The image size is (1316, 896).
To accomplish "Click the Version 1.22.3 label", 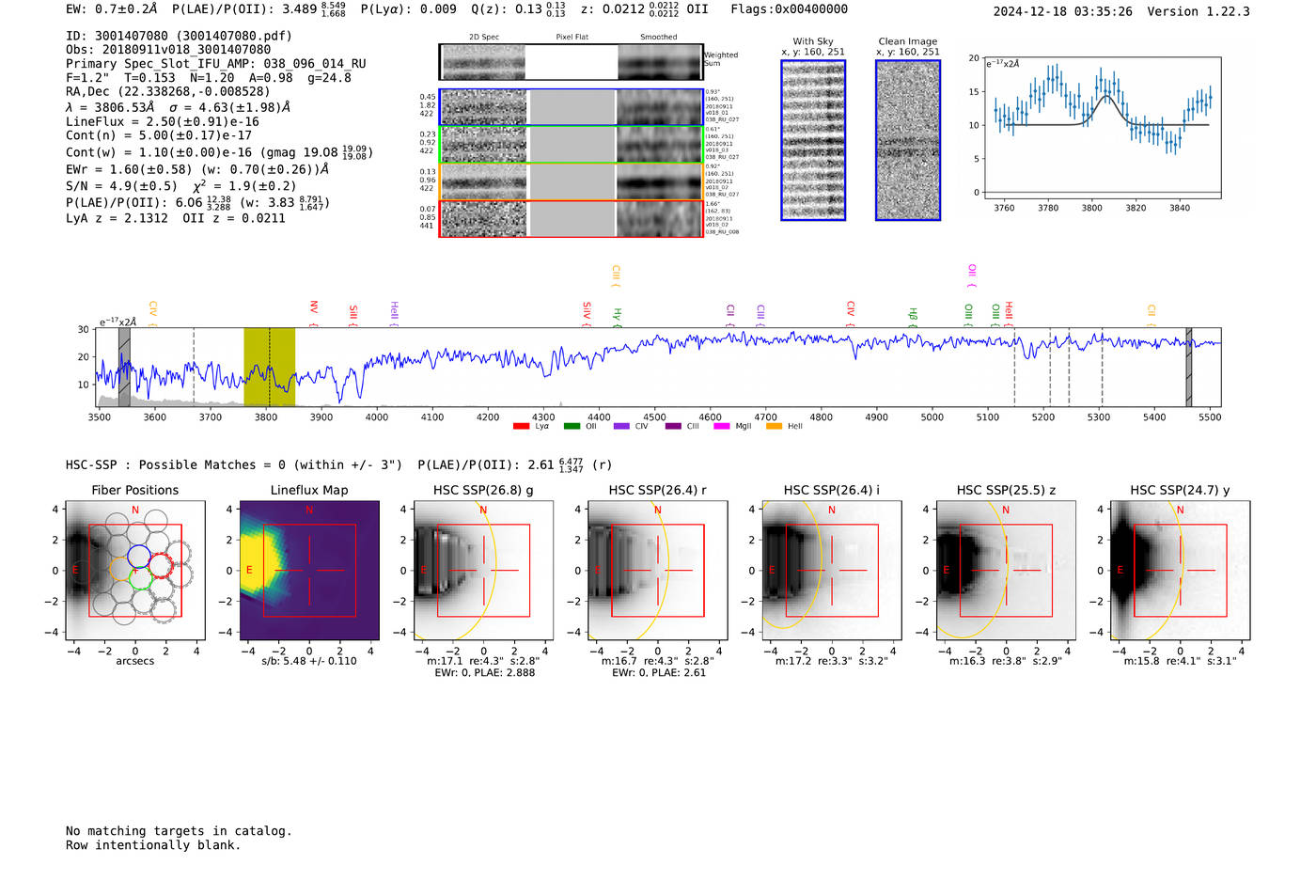I will tap(1198, 11).
